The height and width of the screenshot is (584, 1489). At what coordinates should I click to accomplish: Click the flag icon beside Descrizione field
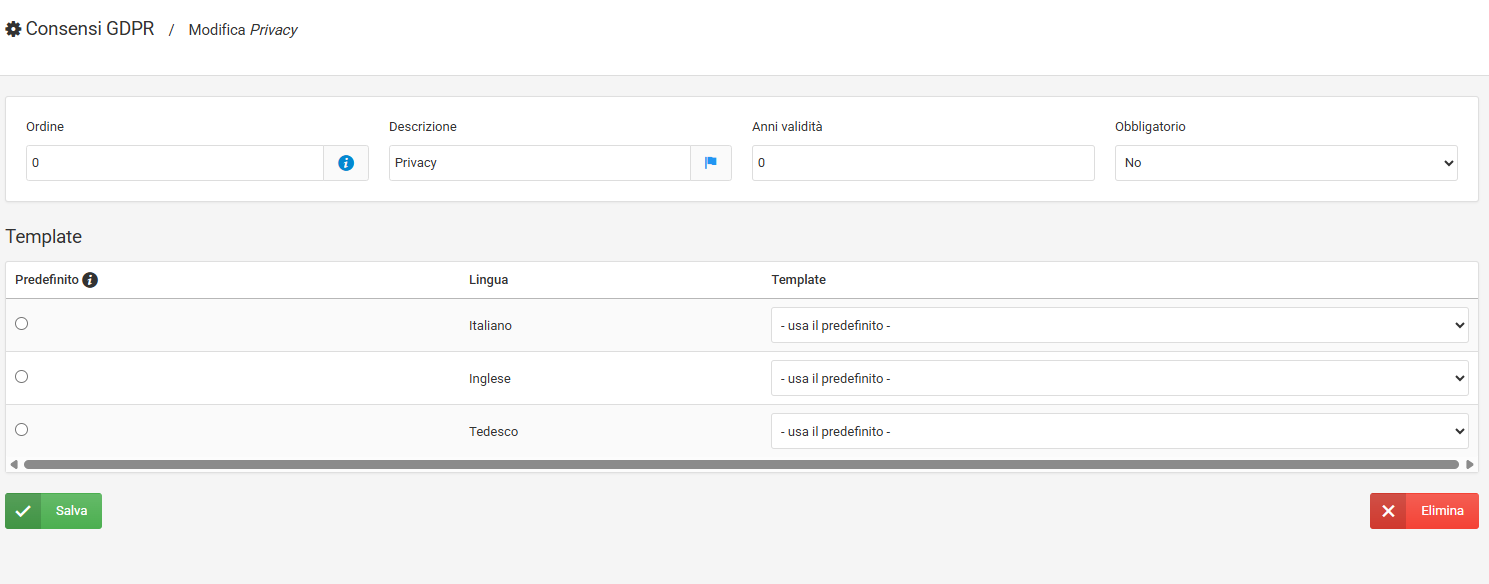[711, 163]
